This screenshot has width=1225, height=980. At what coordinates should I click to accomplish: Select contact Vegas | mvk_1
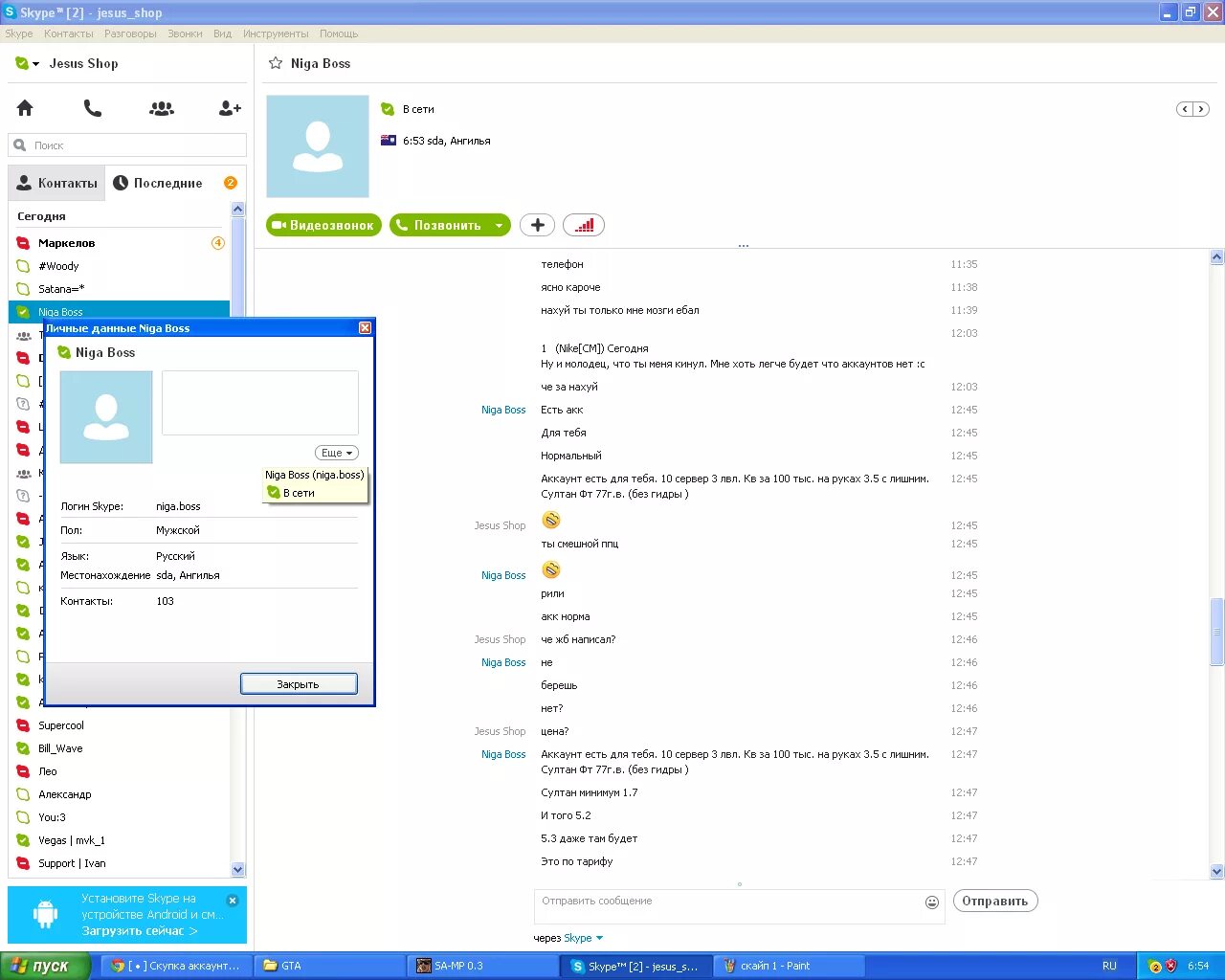tap(120, 840)
